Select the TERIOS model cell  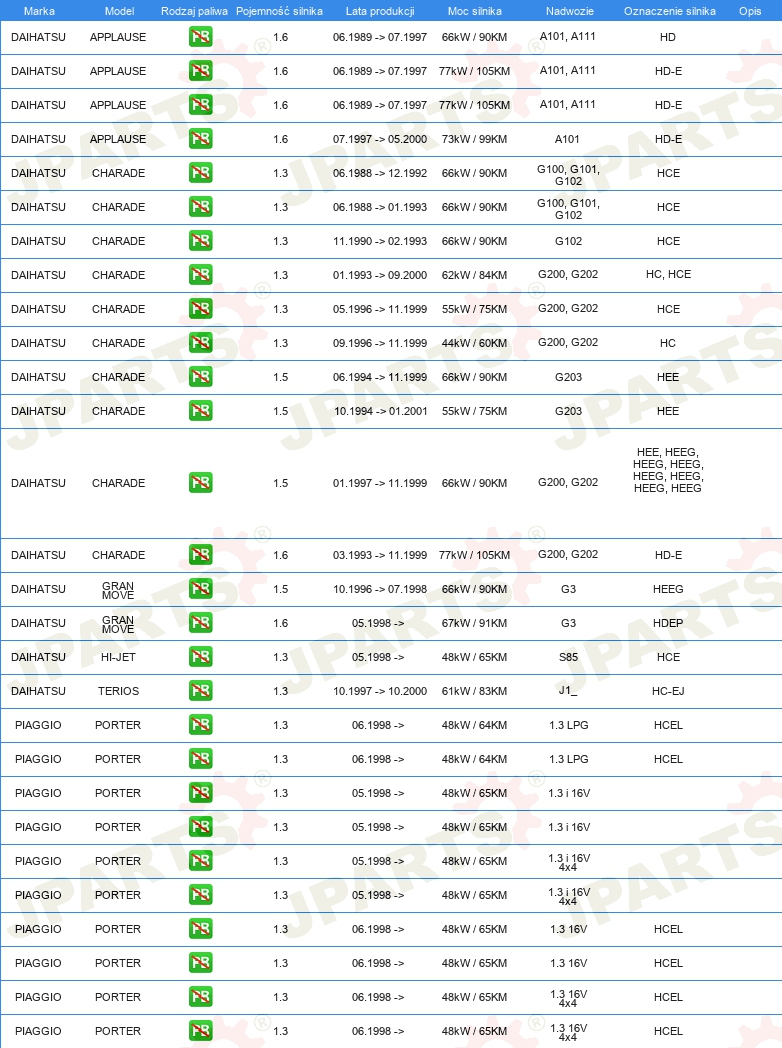[118, 691]
